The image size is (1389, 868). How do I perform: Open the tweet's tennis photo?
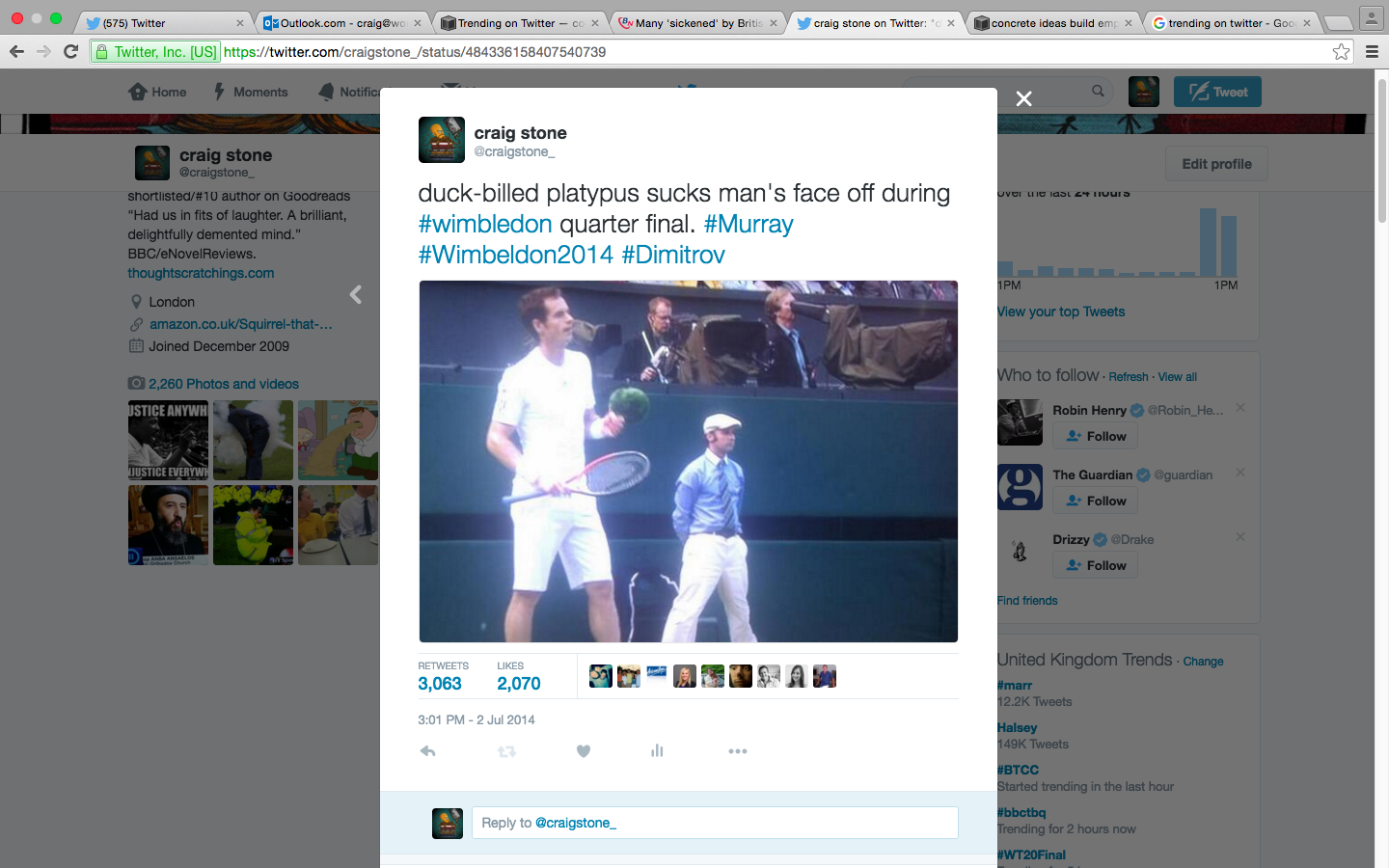[x=689, y=461]
